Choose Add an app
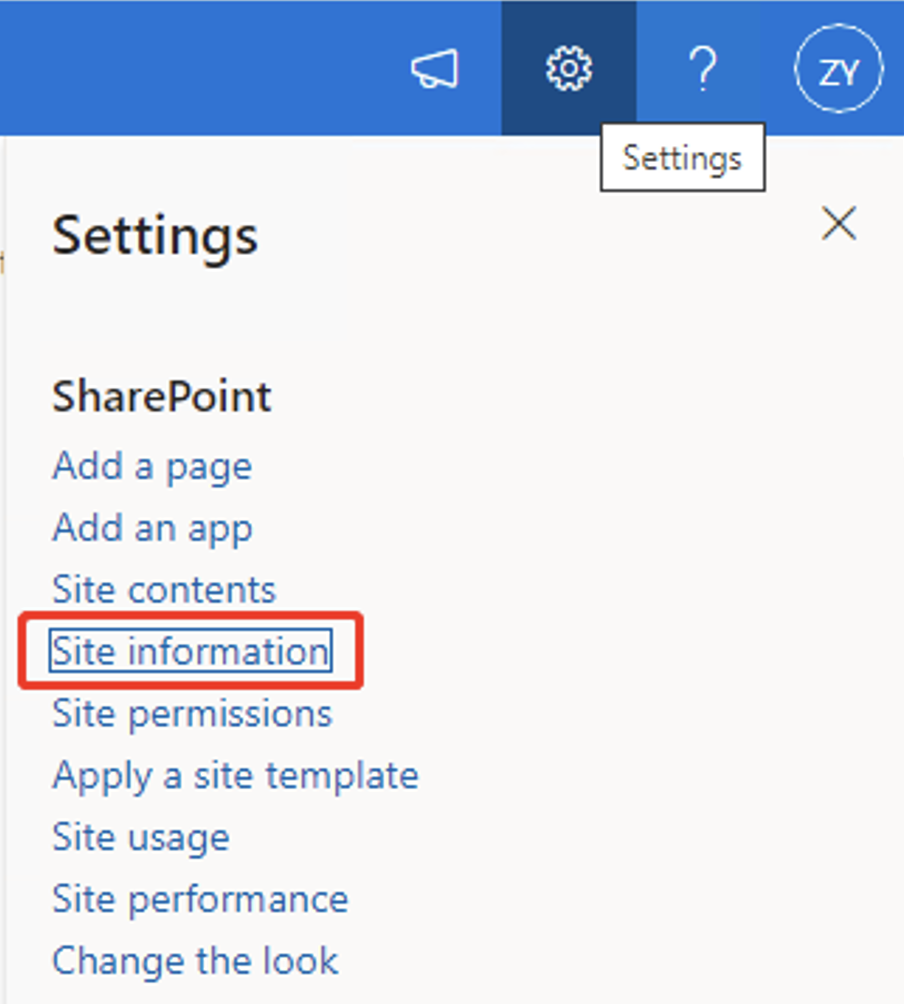 pos(152,528)
